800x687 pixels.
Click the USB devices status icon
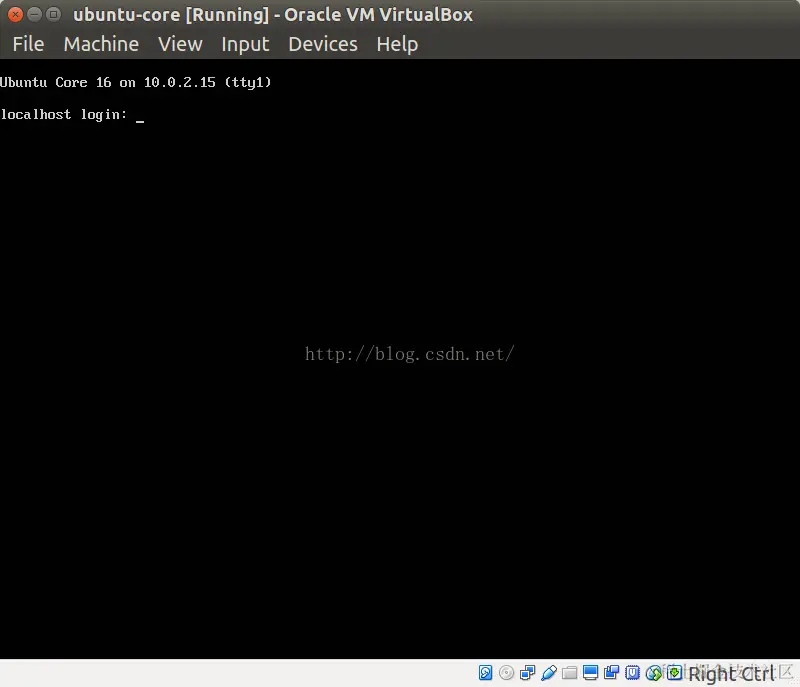548,673
